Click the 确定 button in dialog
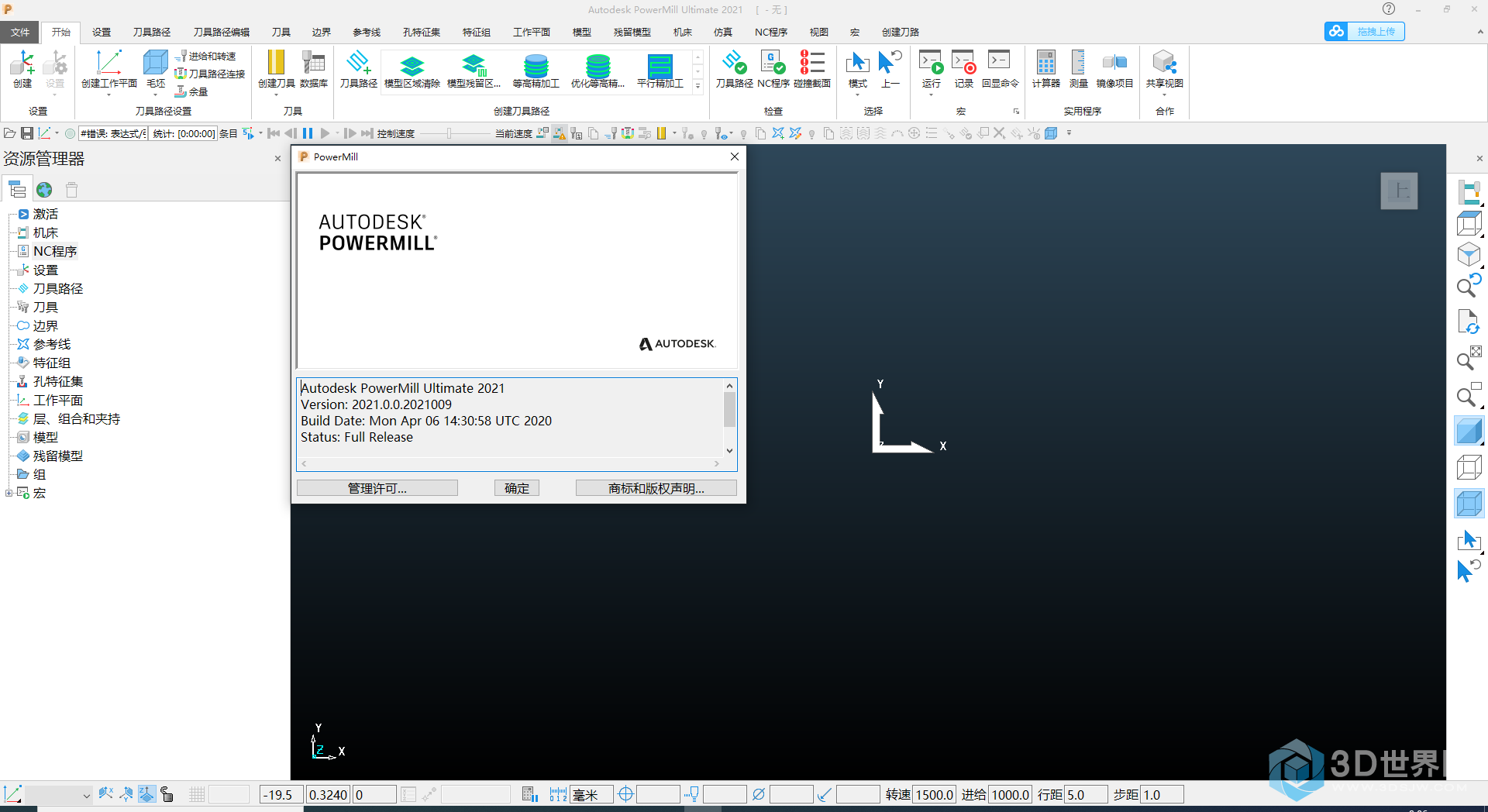Screen dimensions: 1488x812 (517, 488)
